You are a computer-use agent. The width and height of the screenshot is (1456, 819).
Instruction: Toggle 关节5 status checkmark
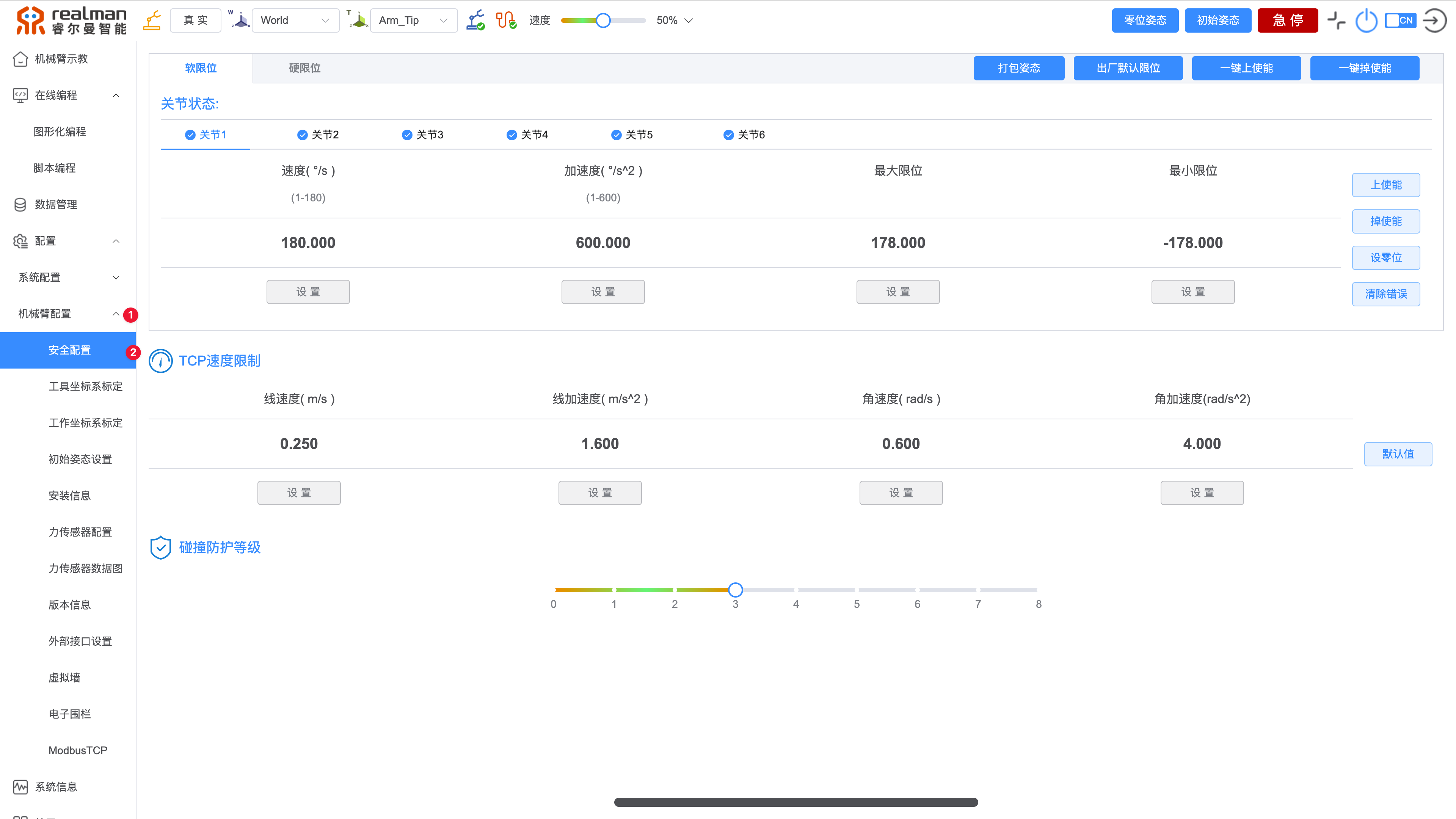[x=617, y=135]
